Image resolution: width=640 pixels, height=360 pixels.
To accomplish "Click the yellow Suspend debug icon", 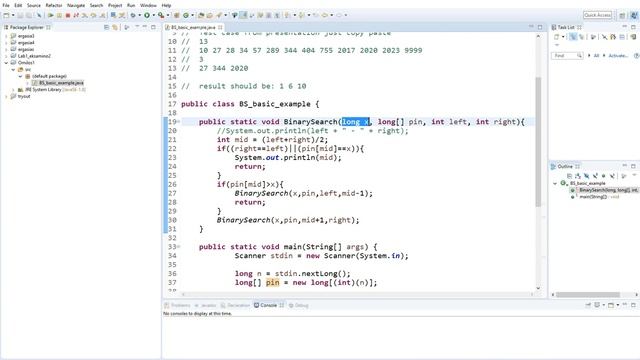I will pos(59,15).
